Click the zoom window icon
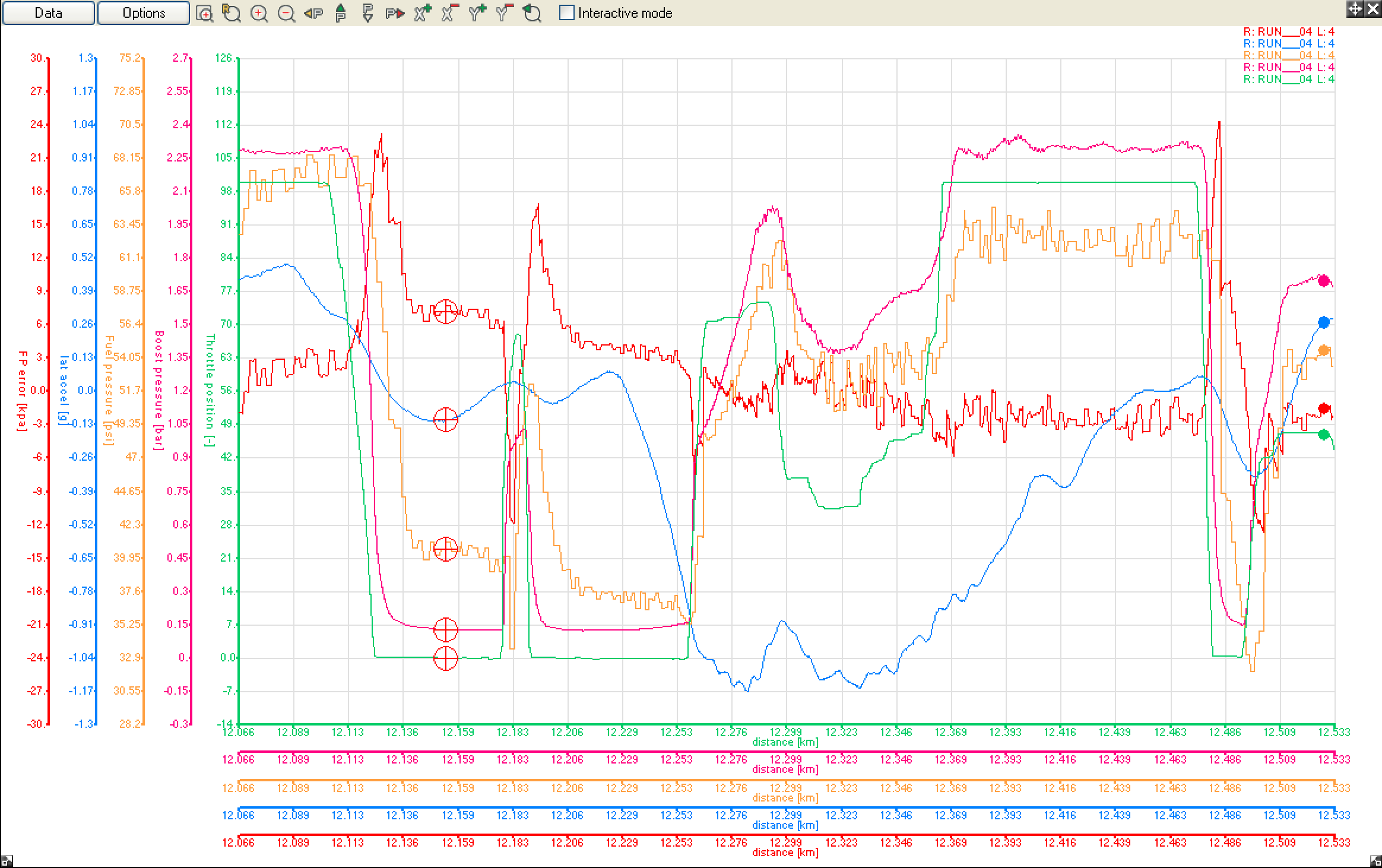This screenshot has width=1382, height=868. (x=204, y=13)
